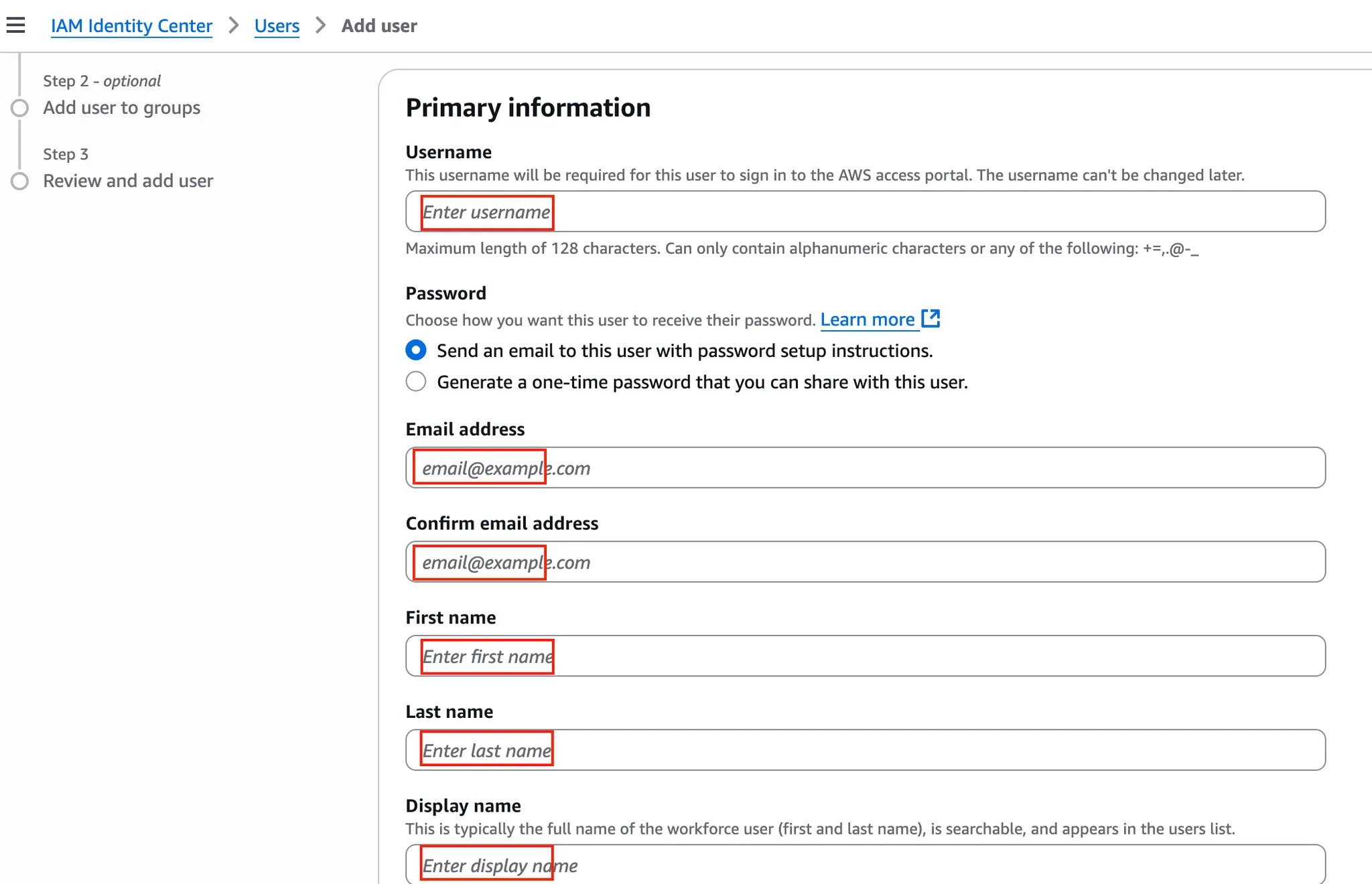The image size is (1372, 884).
Task: Select Step 3 Review and add user
Action: 128,181
